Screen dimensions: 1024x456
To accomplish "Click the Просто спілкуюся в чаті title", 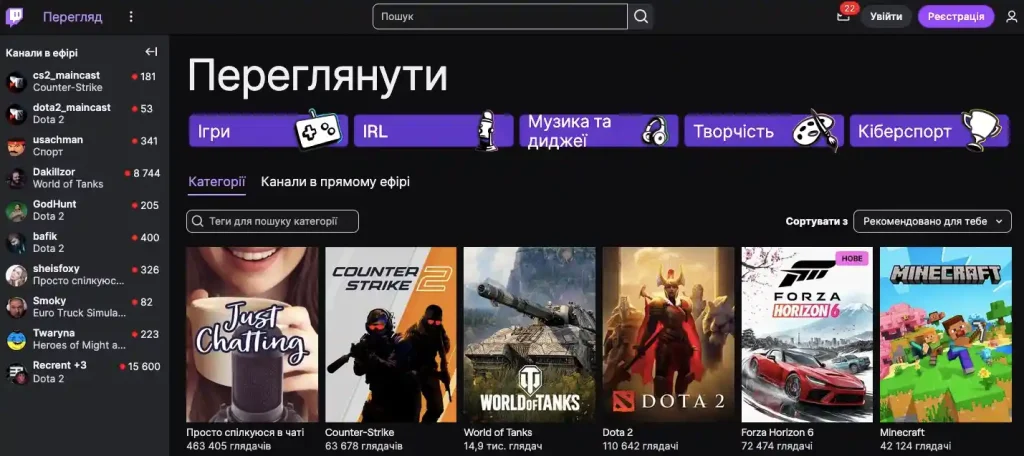I will pyautogui.click(x=246, y=432).
